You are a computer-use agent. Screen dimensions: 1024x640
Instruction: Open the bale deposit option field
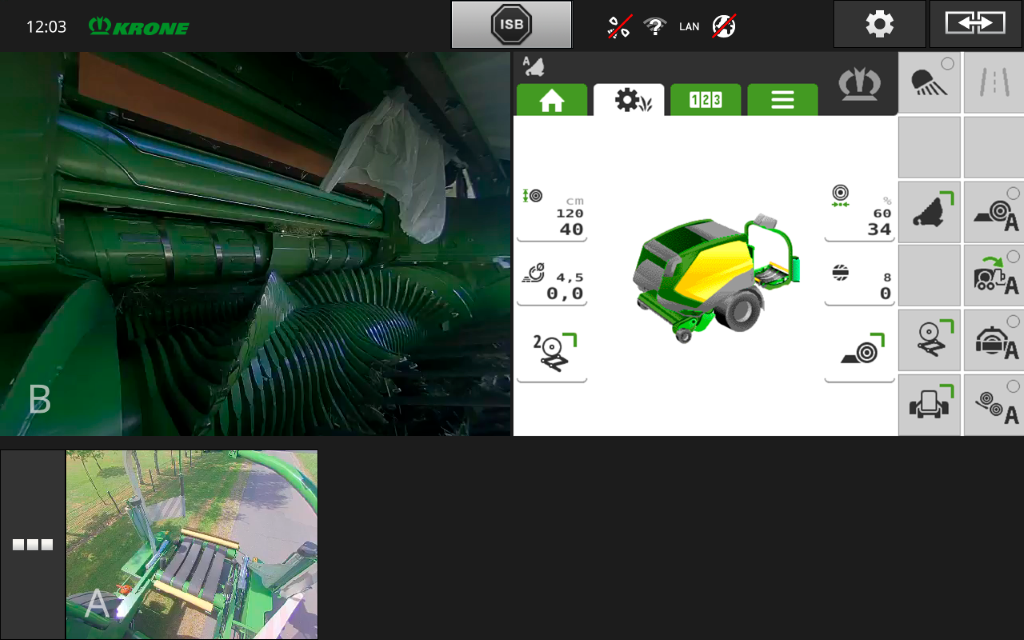[859, 356]
